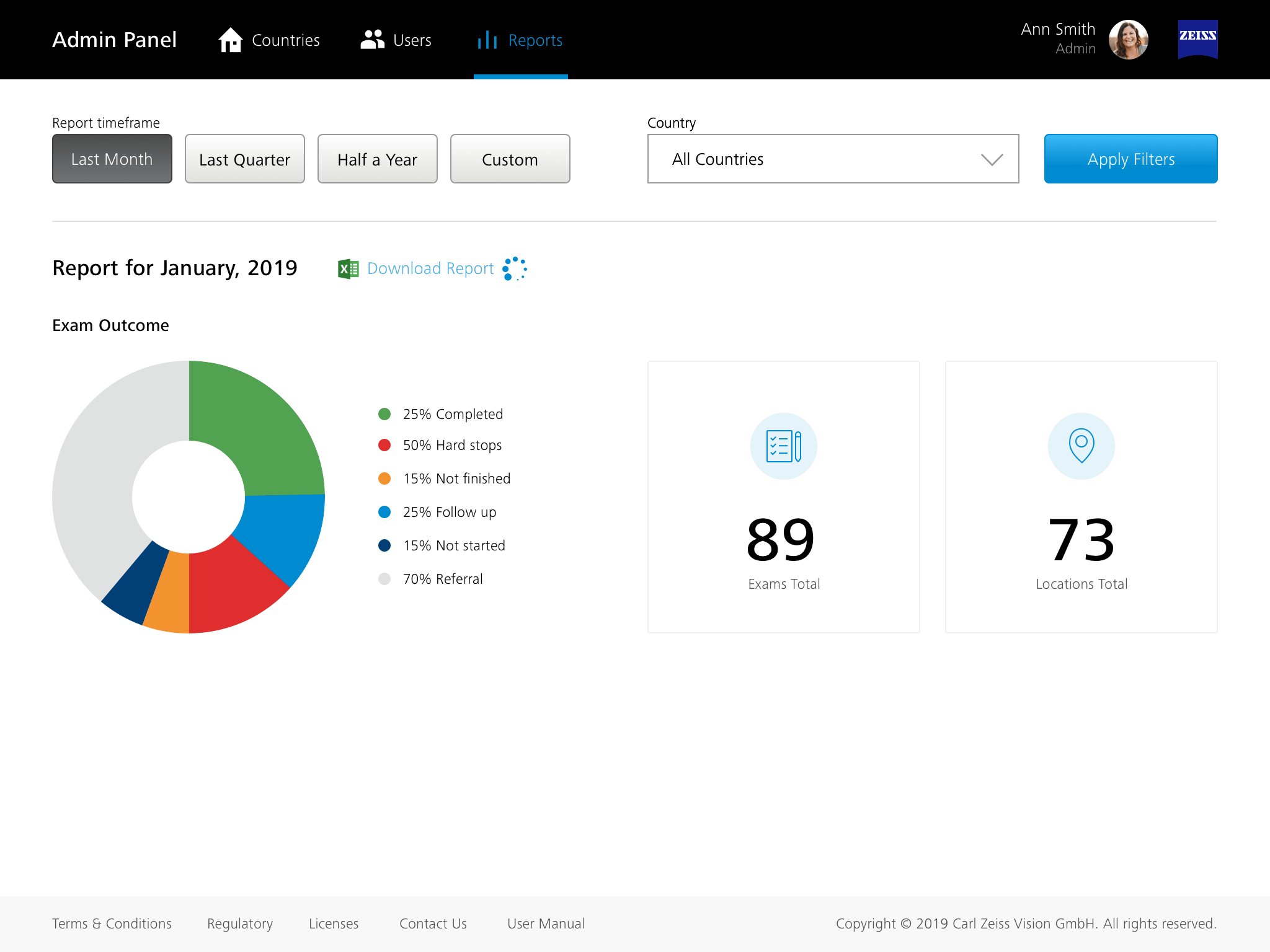This screenshot has width=1270, height=952.
Task: Select the Half a Year timeframe
Action: 378,159
